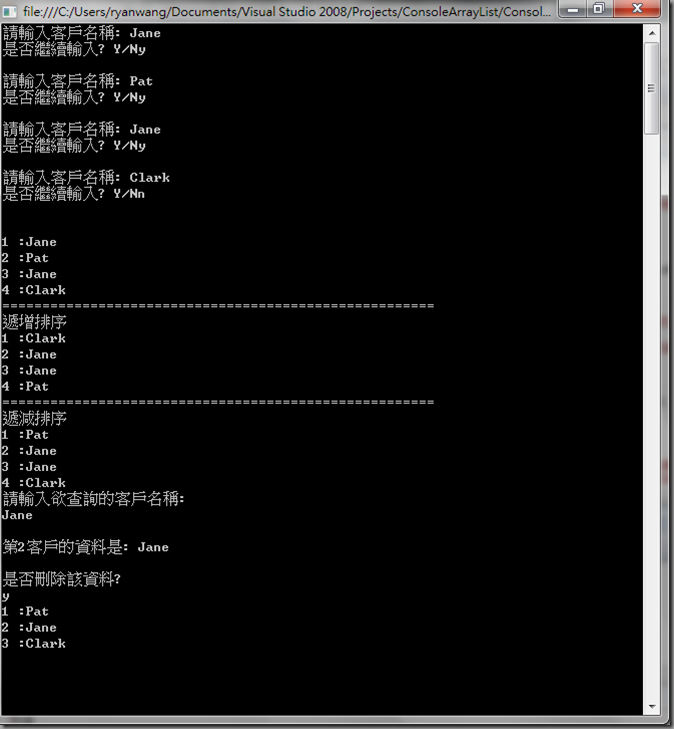Image resolution: width=674 pixels, height=729 pixels.
Task: Maximize the console window
Action: point(599,9)
